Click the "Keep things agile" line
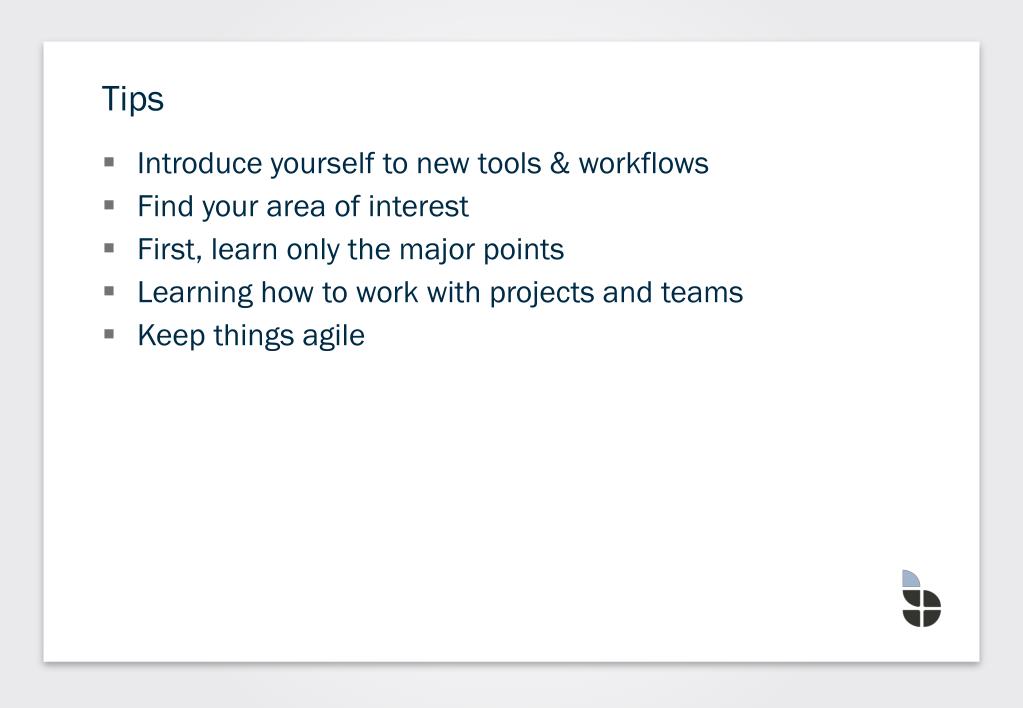Viewport: 1023px width, 708px height. (251, 336)
